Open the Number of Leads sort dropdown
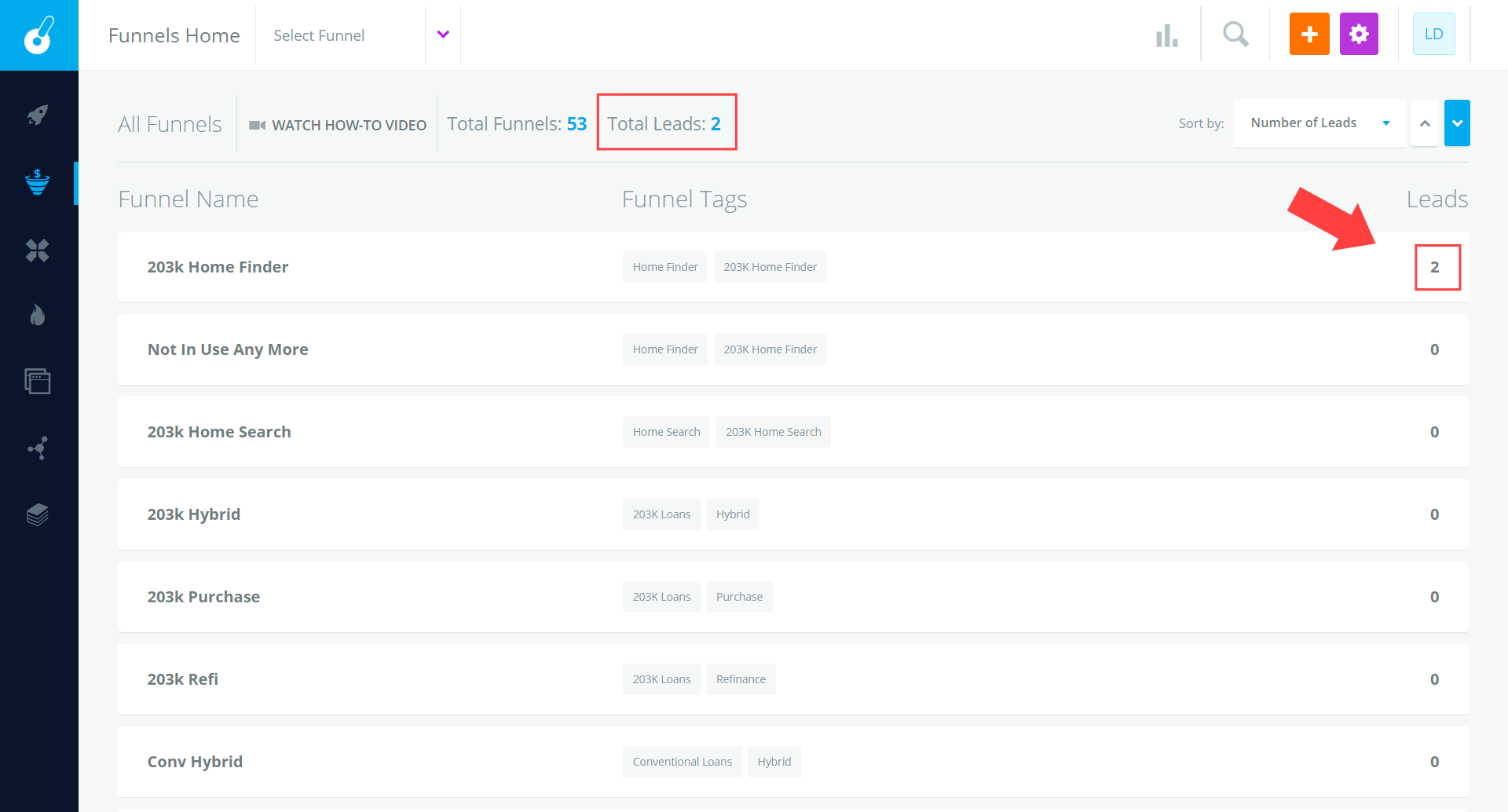 point(1319,123)
